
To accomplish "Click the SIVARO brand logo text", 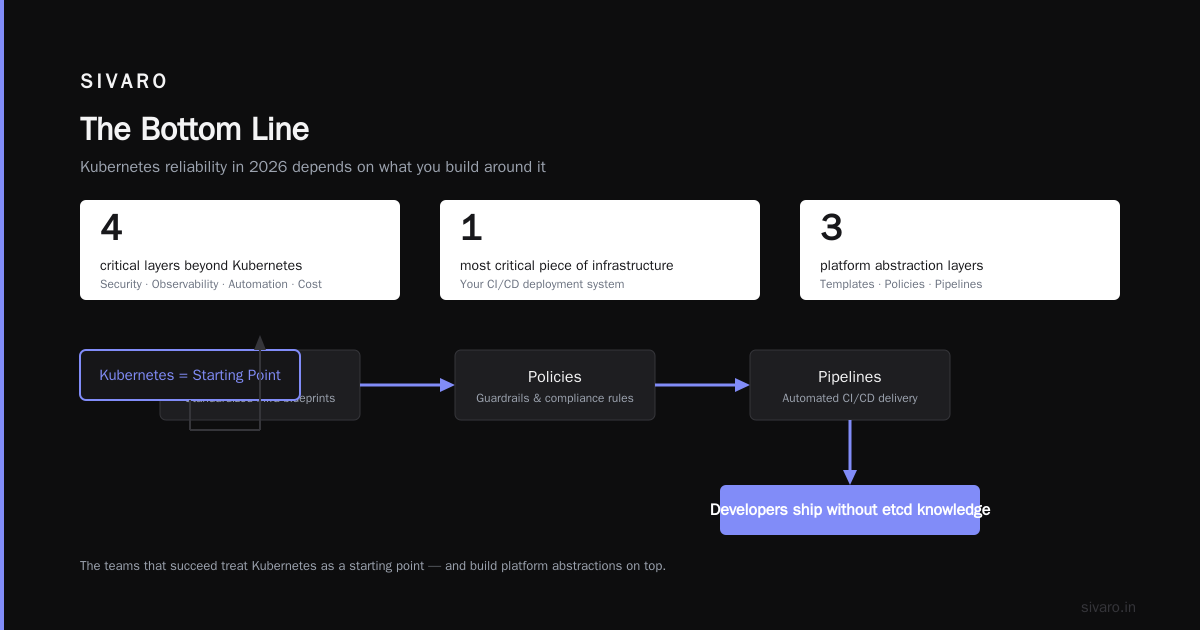I will click(x=124, y=81).
